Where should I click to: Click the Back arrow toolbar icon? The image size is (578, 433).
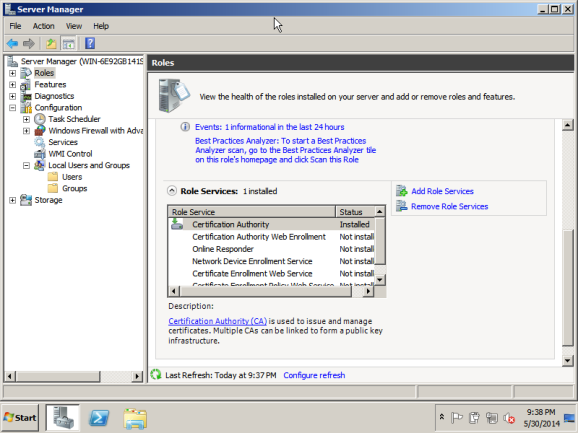pos(13,43)
